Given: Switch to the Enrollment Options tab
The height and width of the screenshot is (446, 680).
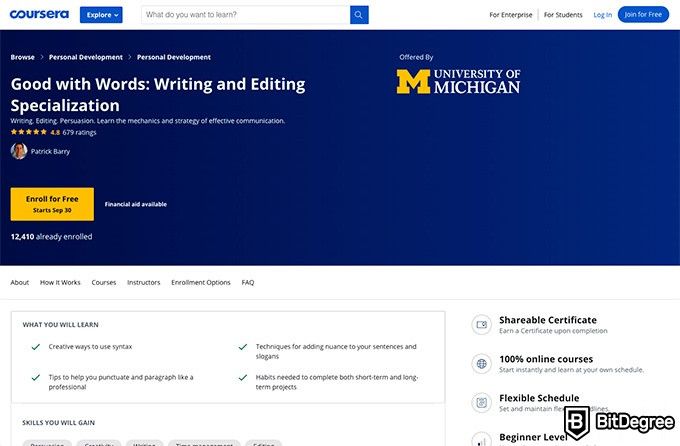Looking at the screenshot, I should 201,282.
